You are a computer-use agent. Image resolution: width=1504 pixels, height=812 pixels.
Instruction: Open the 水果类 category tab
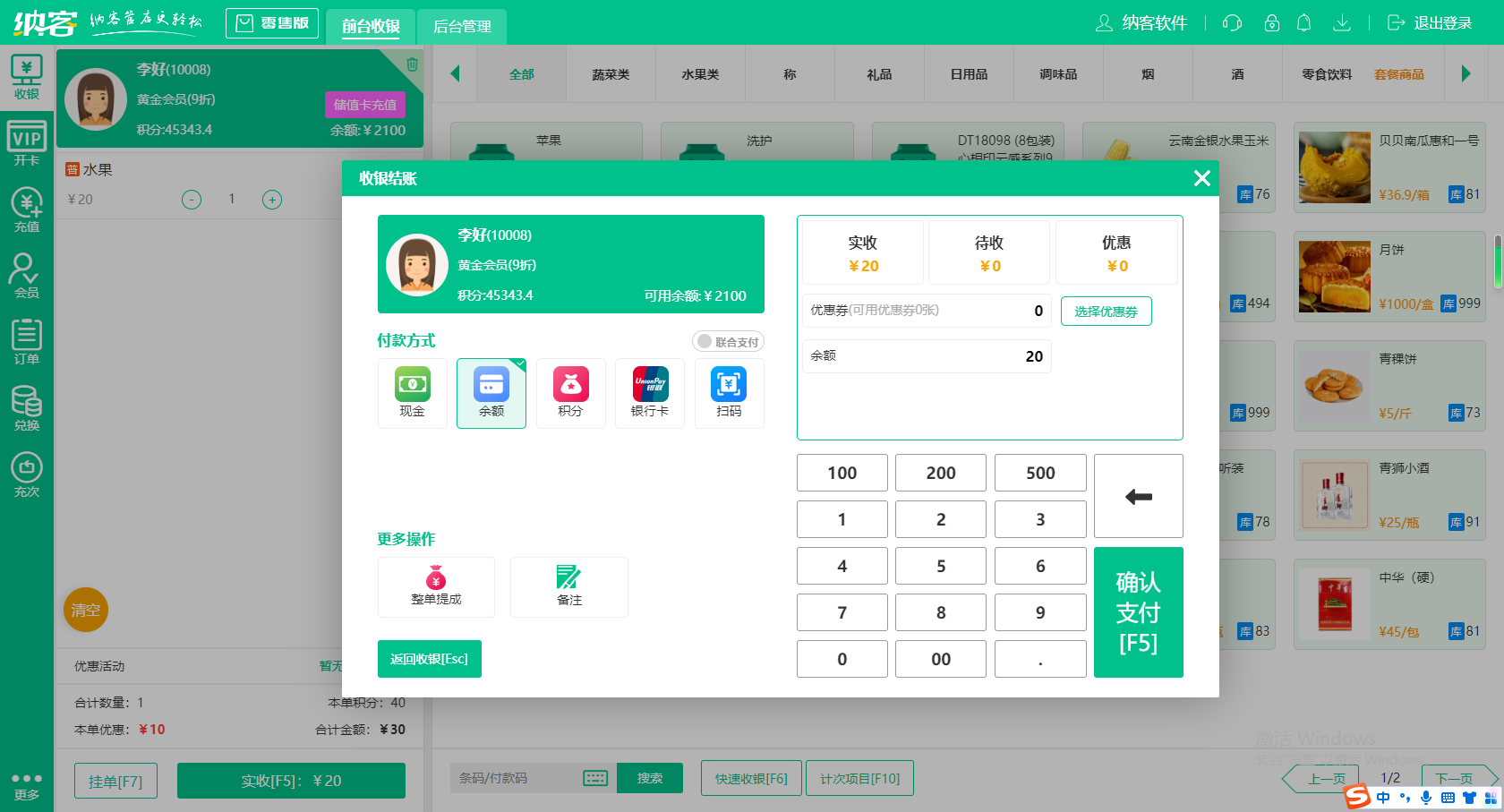(x=700, y=74)
